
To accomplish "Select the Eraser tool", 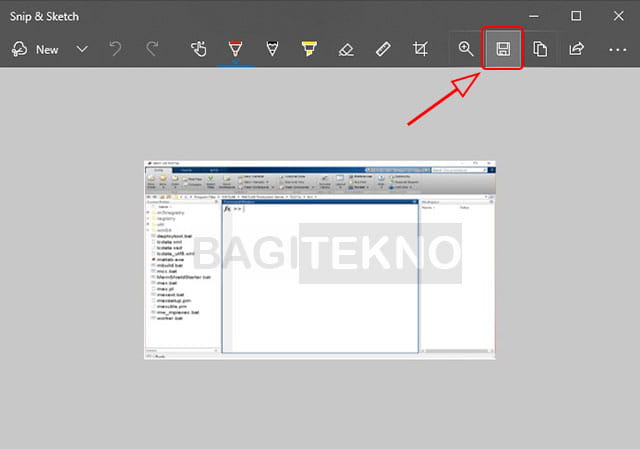I will tap(346, 49).
